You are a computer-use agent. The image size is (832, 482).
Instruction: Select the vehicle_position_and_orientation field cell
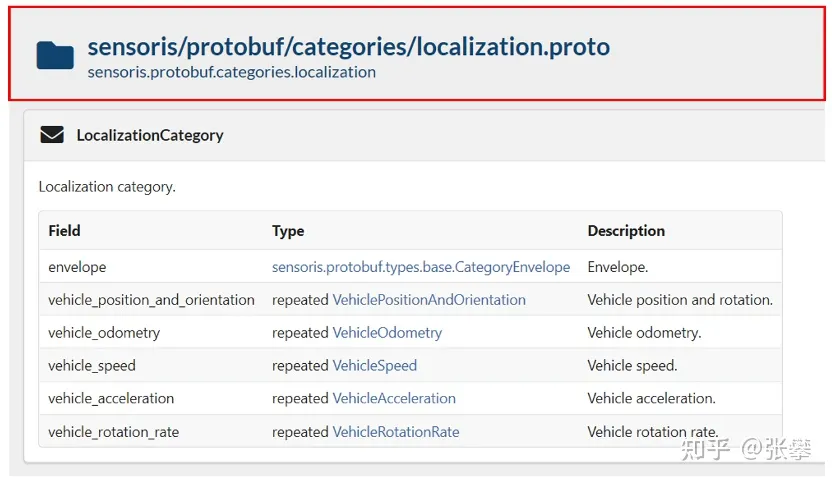[151, 300]
